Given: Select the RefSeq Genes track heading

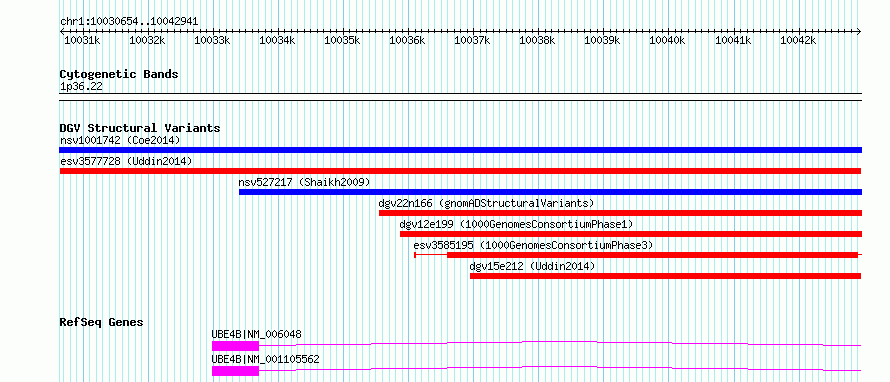Looking at the screenshot, I should coord(102,322).
